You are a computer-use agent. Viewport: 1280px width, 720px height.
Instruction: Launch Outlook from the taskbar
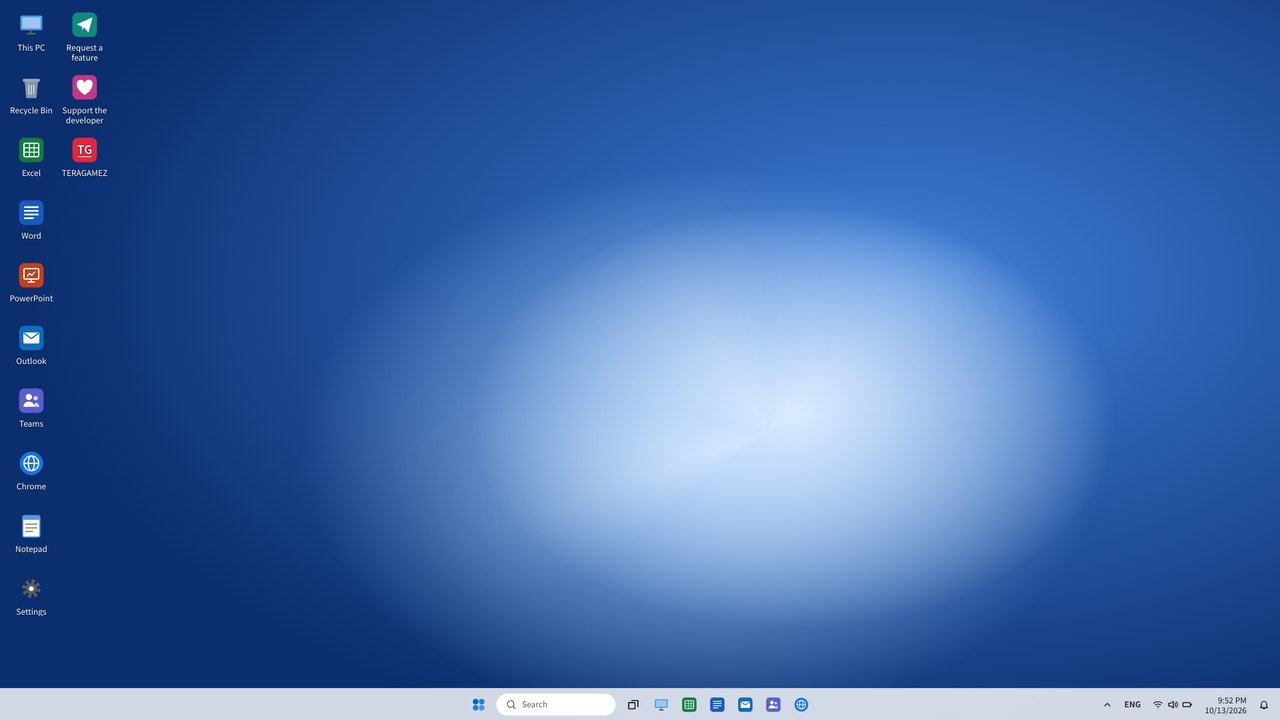point(745,704)
